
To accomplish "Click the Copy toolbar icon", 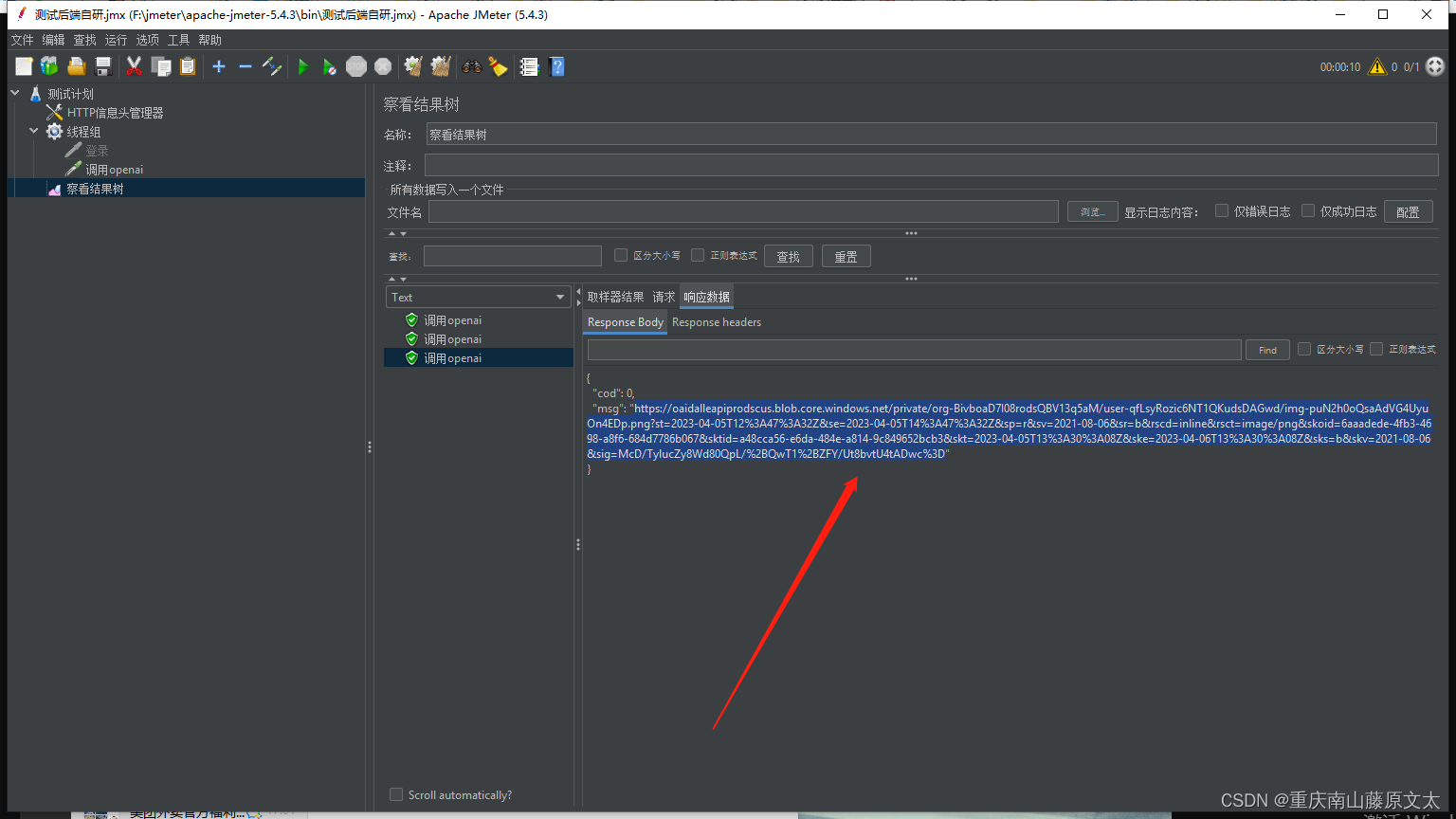I will click(x=161, y=66).
